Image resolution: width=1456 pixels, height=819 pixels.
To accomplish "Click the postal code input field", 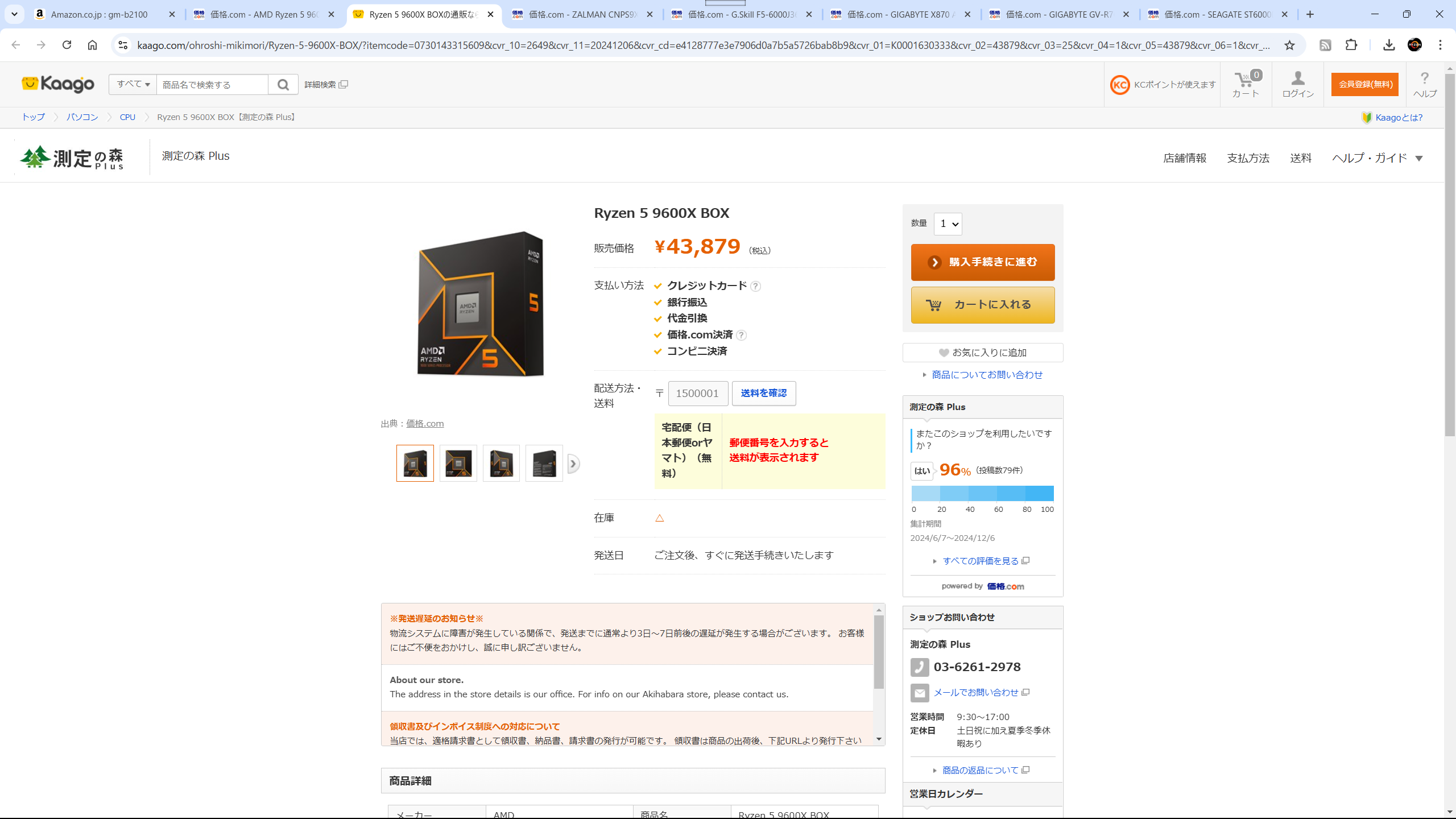I will click(x=698, y=394).
